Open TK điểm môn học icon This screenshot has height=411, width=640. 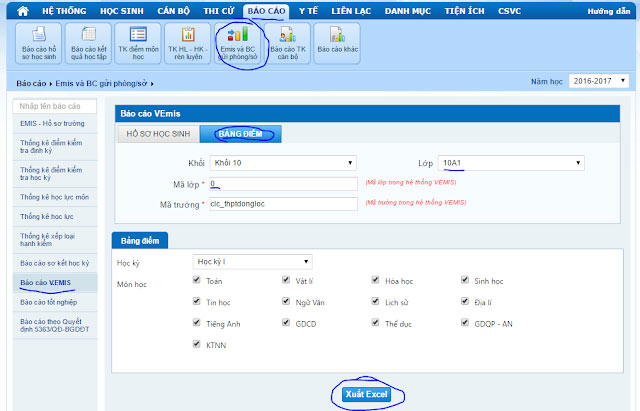point(138,41)
